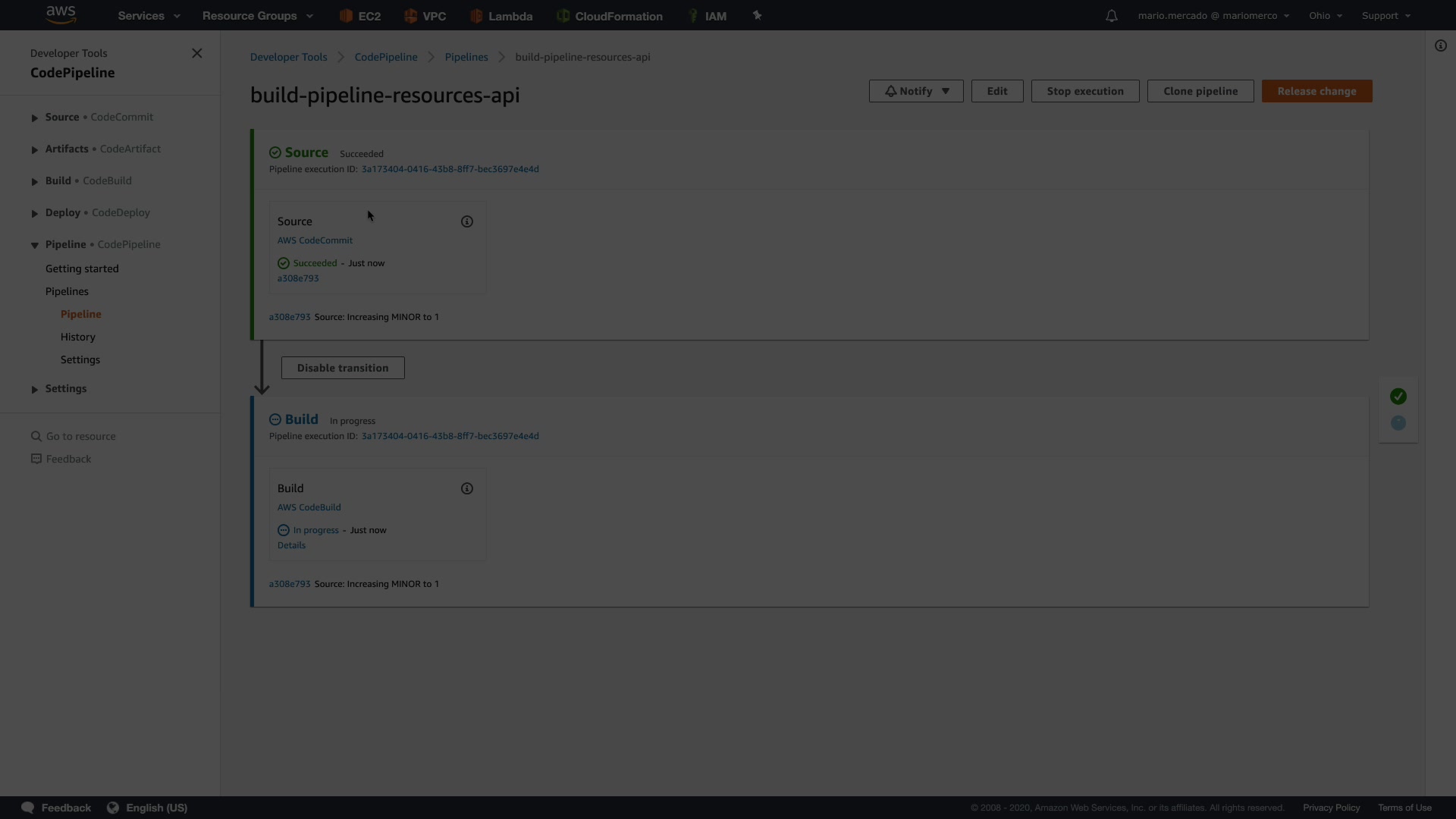Expand the Build CodeBuild section
Screen dimensions: 1456x819
[x=35, y=181]
